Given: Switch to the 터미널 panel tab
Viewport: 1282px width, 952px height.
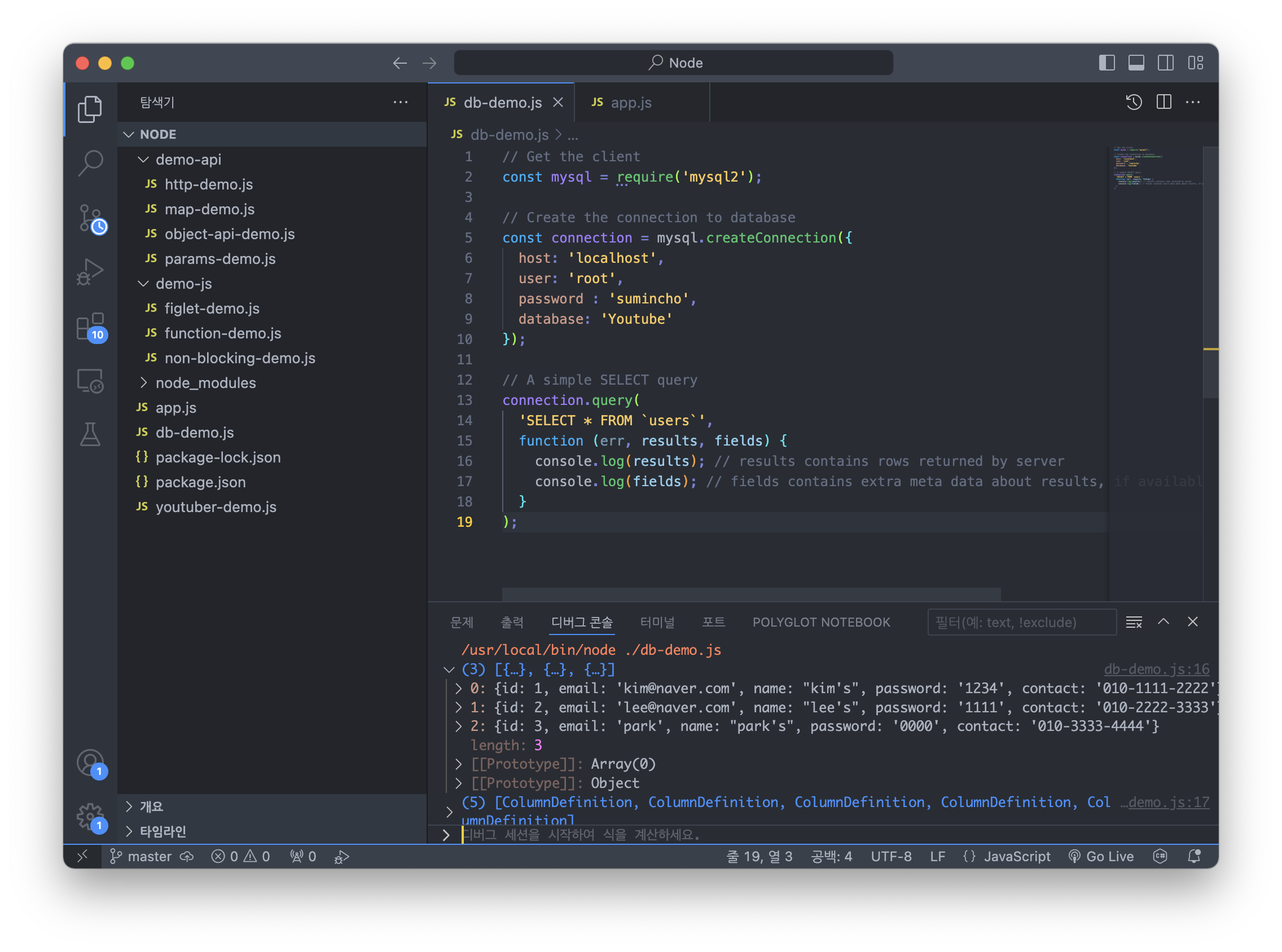Looking at the screenshot, I should tap(657, 623).
